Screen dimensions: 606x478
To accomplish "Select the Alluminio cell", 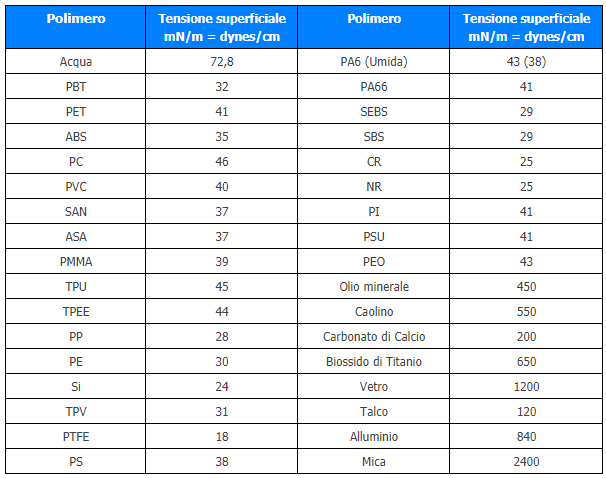I will click(374, 436).
